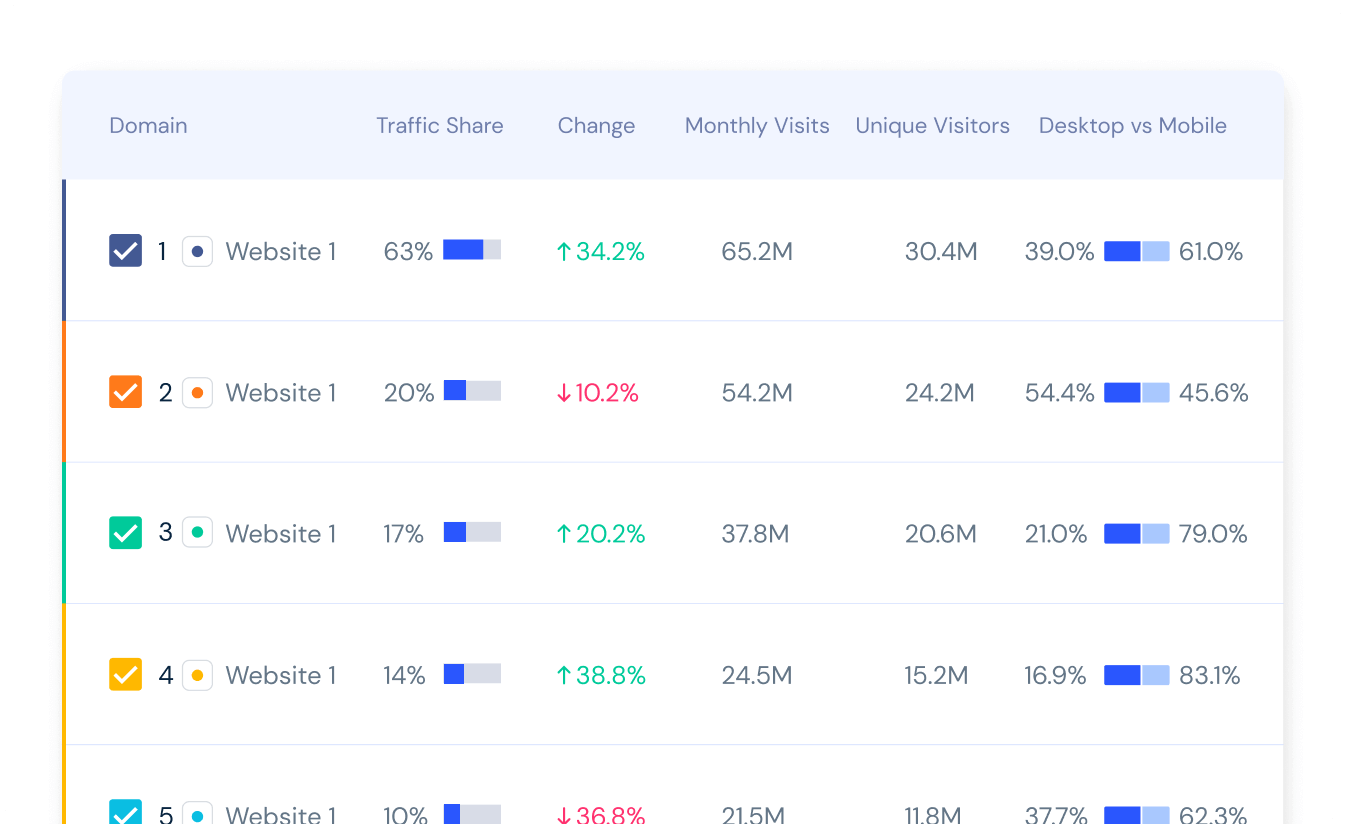Select the 24.5M monthly visits cell
The width and height of the screenshot is (1346, 824).
757,676
